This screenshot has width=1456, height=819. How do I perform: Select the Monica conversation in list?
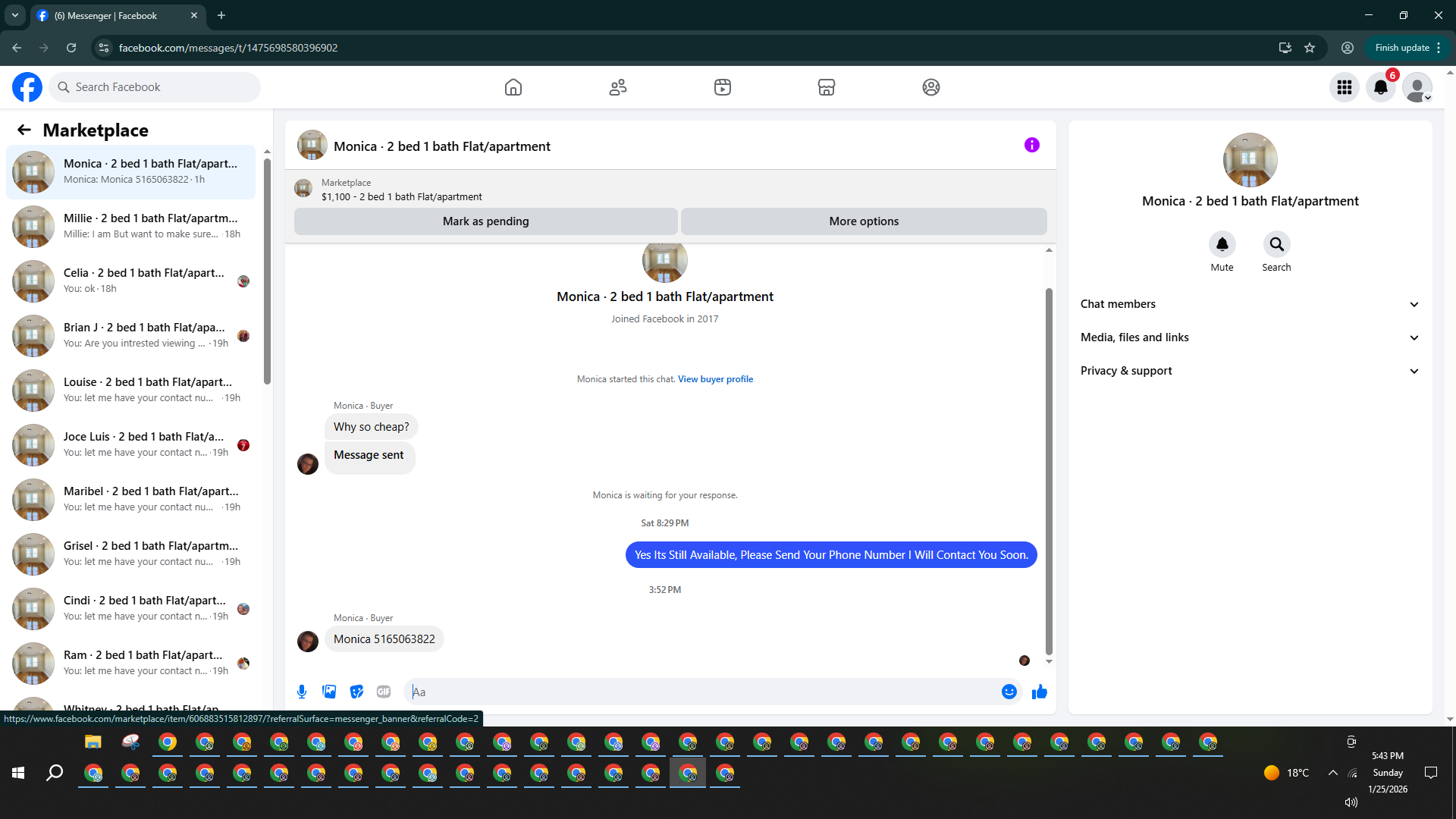coord(131,171)
